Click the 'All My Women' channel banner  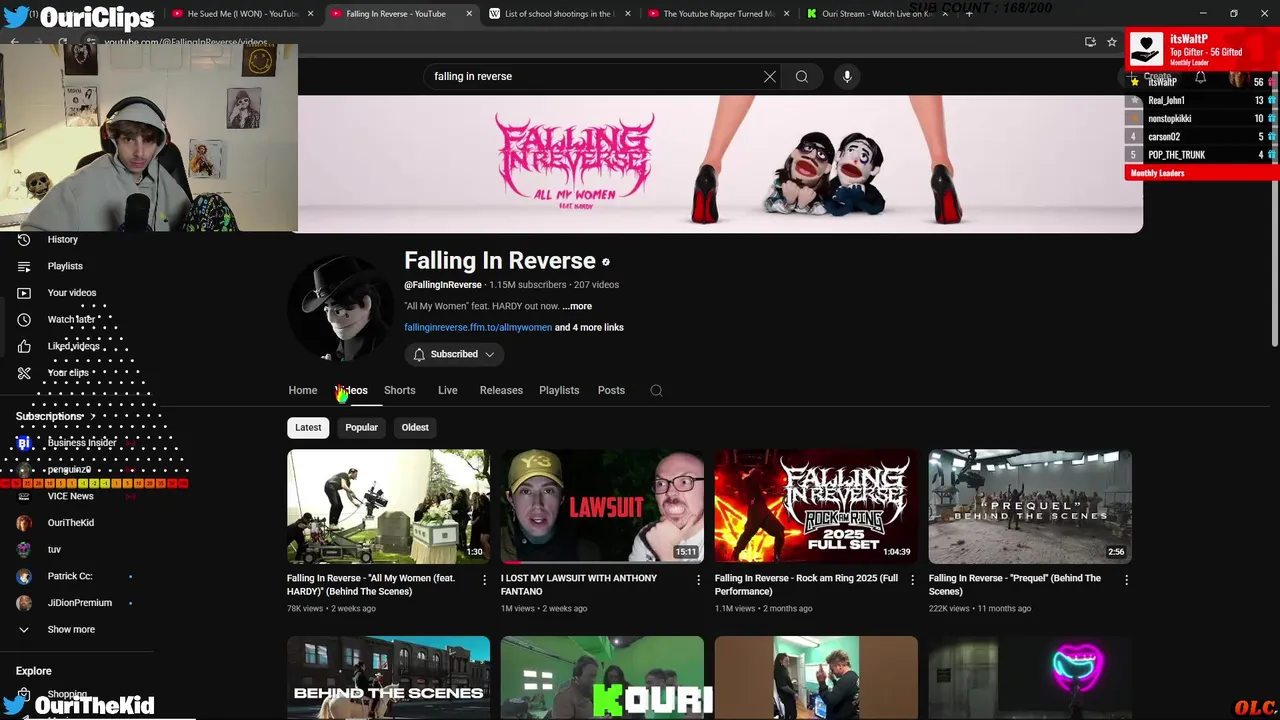[x=720, y=164]
